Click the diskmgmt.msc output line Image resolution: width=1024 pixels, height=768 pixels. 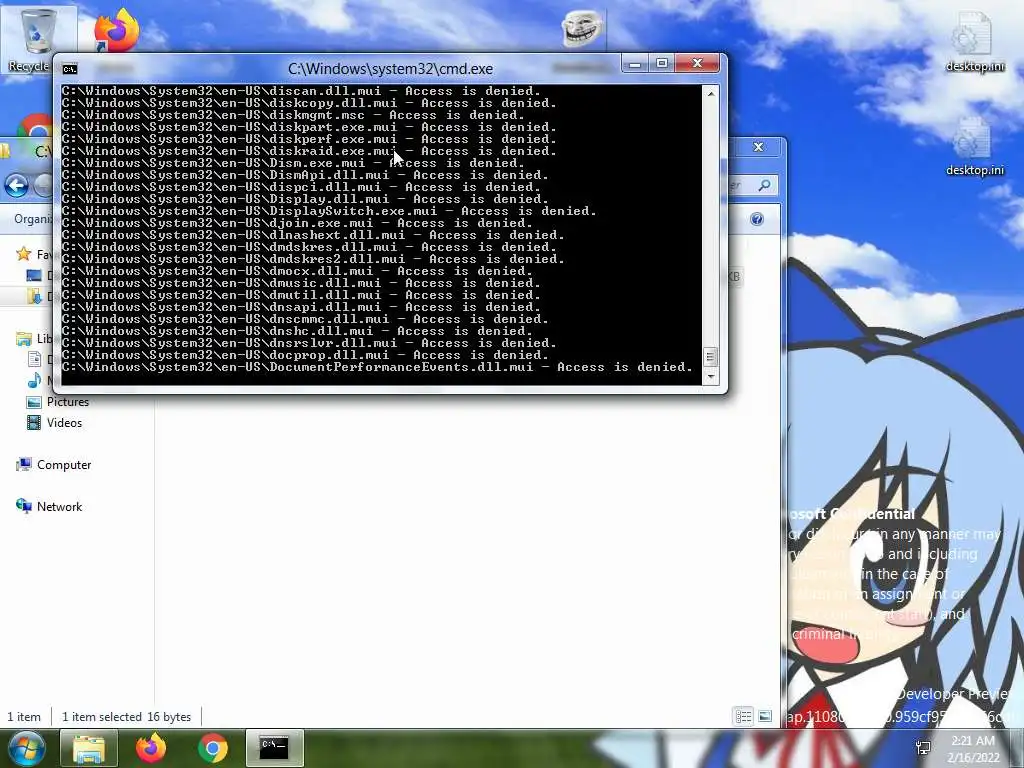coord(293,115)
